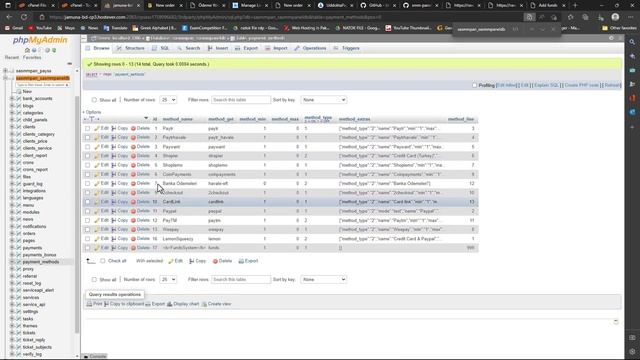
Task: Enable the Profiling checkbox
Action: [474, 85]
